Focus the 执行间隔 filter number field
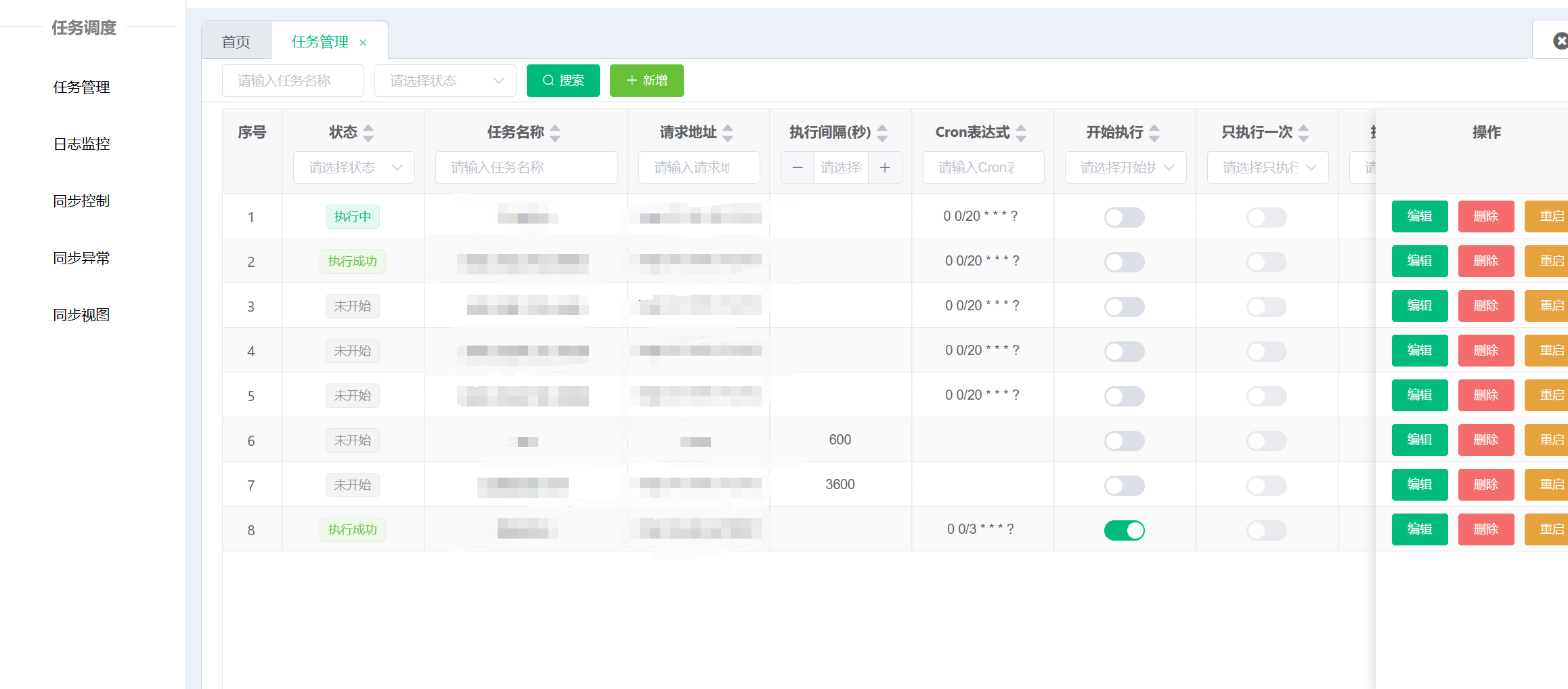This screenshot has height=689, width=1568. 842,167
